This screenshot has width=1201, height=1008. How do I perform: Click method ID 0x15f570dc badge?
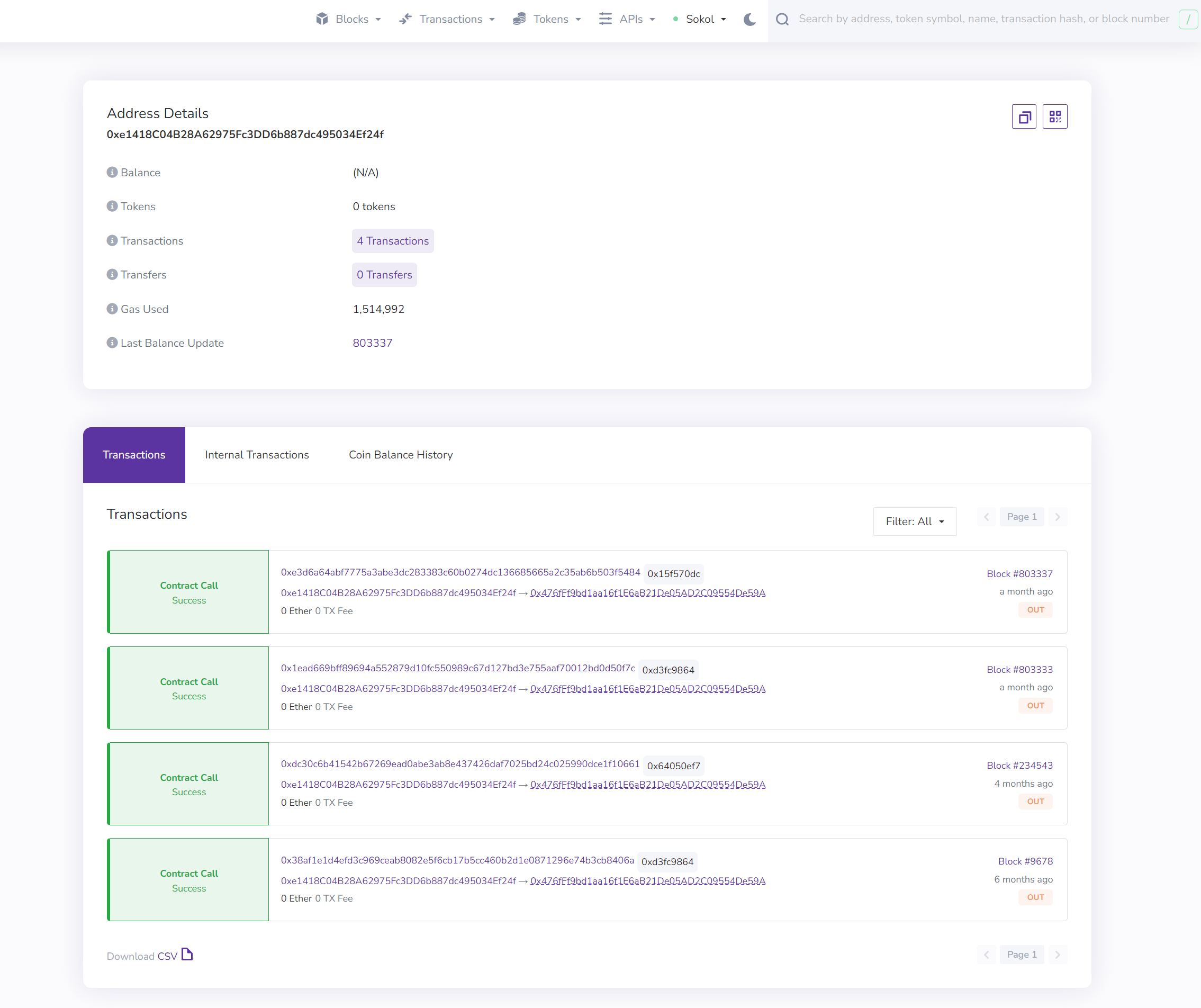click(x=674, y=574)
